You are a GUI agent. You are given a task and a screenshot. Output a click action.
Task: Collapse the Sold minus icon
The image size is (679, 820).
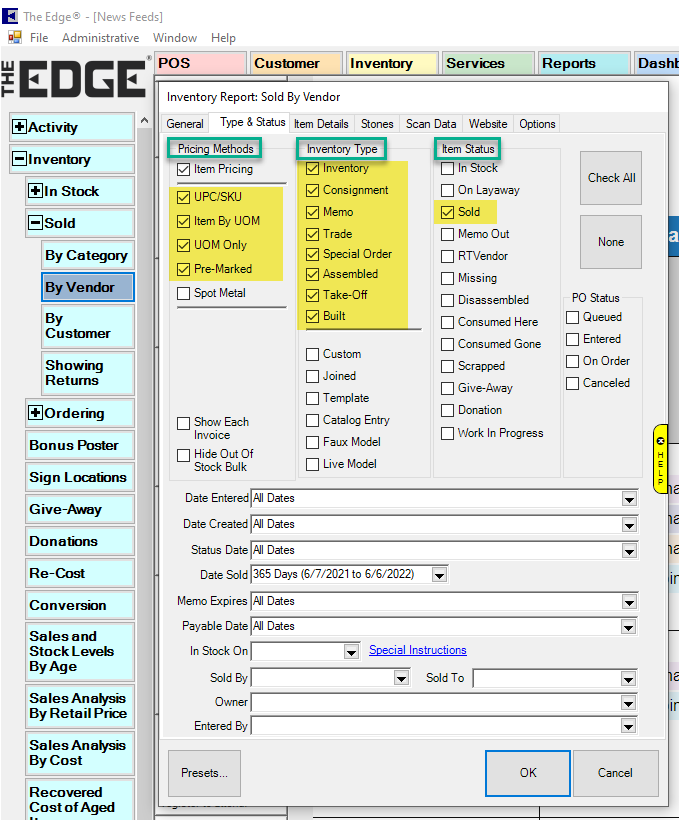pos(35,223)
